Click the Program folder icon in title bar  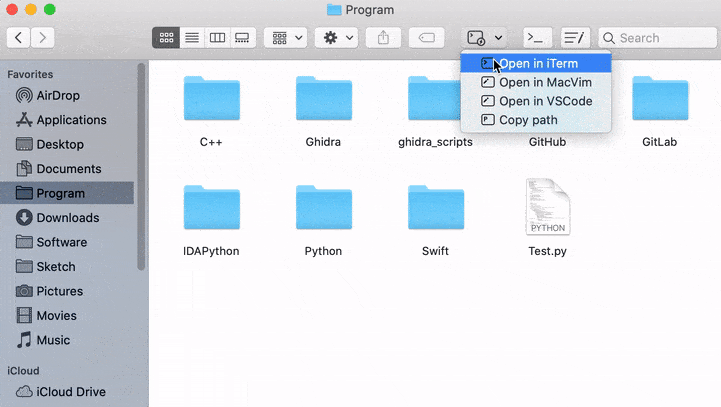tap(334, 10)
